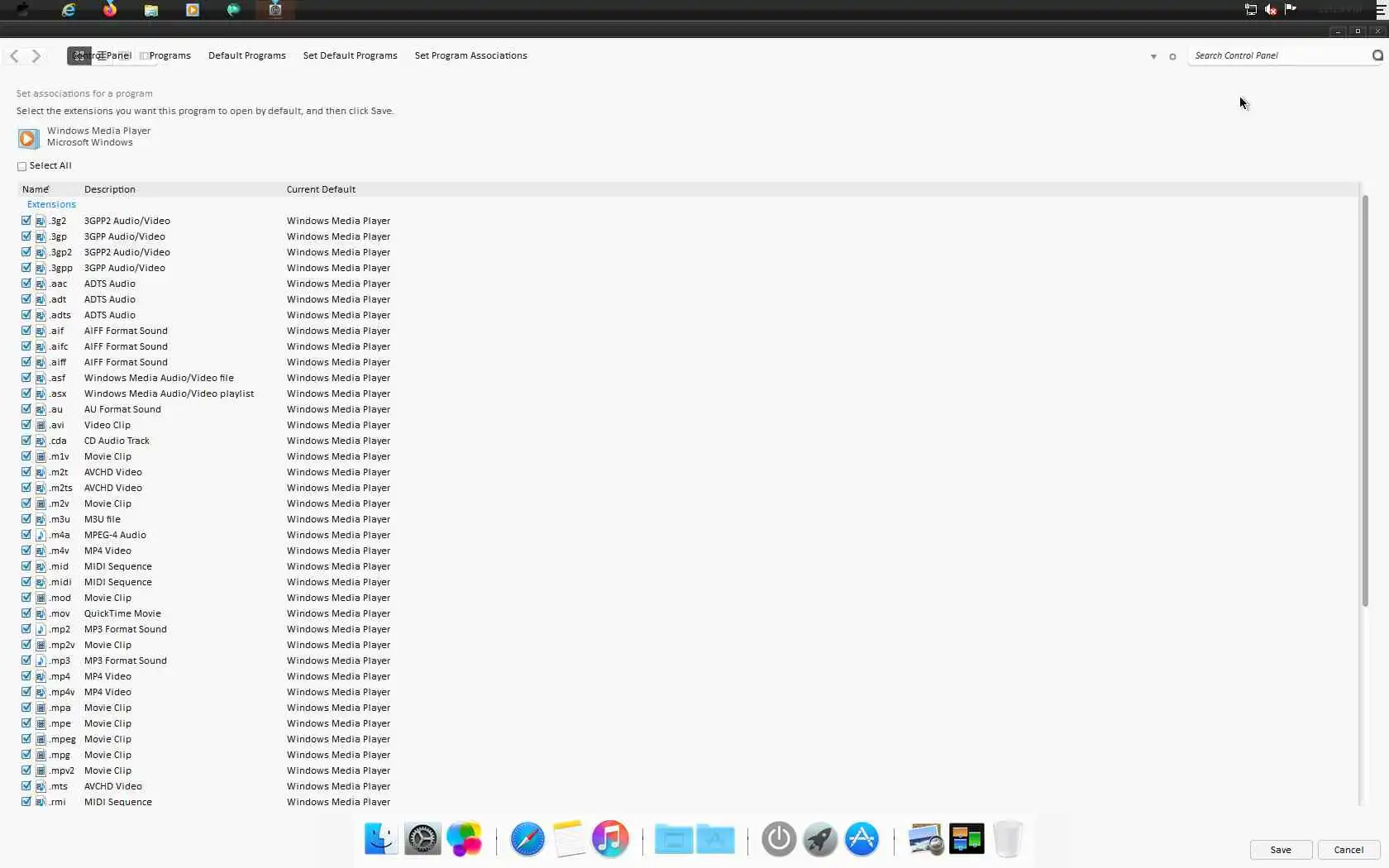The width and height of the screenshot is (1389, 868).
Task: Click the refresh icon beside address bar
Action: pos(1172,56)
